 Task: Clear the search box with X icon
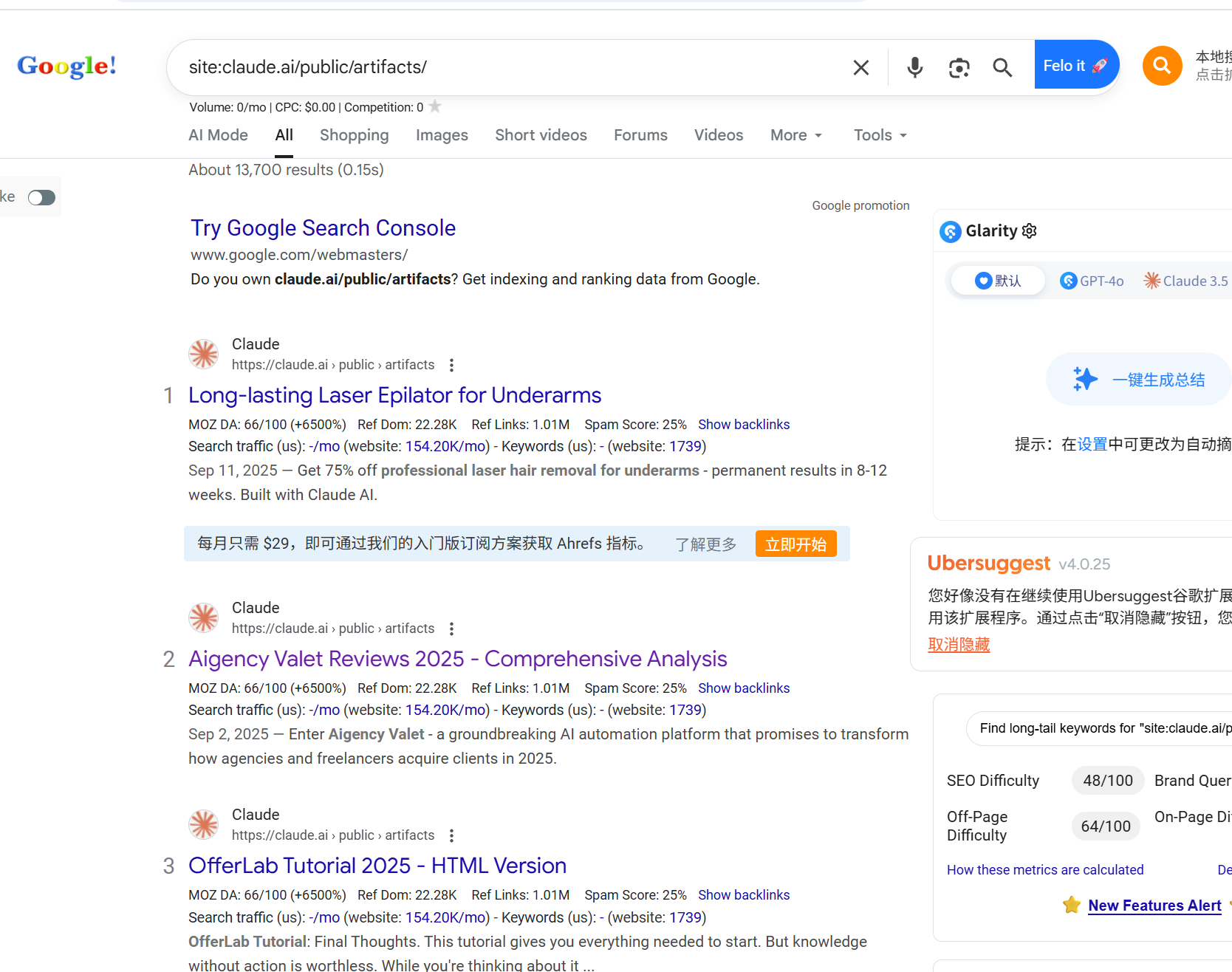860,68
